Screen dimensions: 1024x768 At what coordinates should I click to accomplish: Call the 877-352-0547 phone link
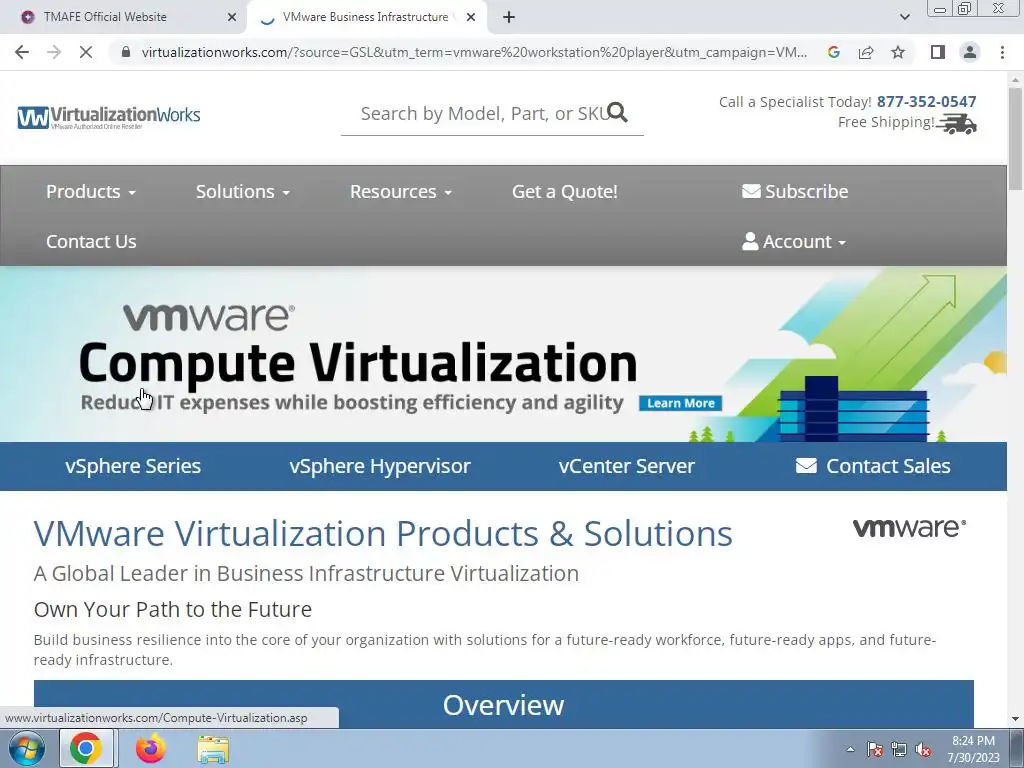(927, 102)
